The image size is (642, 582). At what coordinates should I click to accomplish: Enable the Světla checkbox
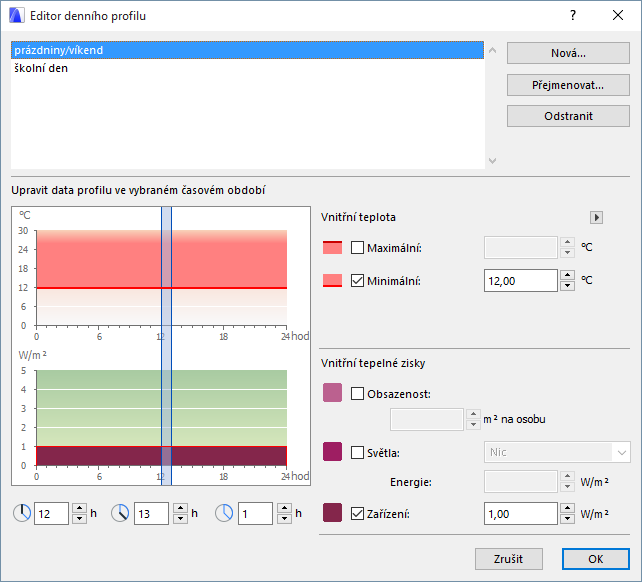point(357,453)
